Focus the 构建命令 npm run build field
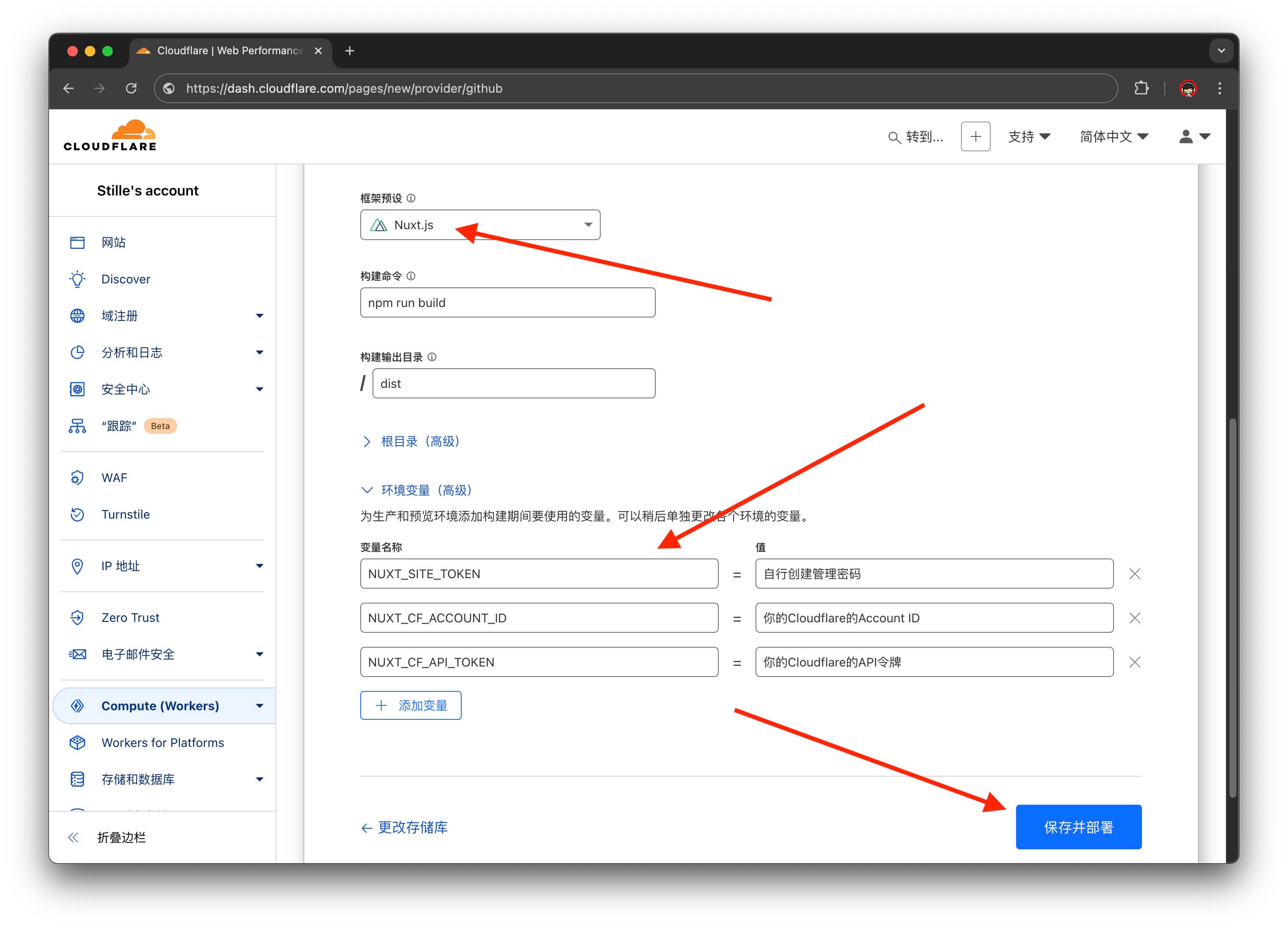The image size is (1288, 928). point(508,303)
